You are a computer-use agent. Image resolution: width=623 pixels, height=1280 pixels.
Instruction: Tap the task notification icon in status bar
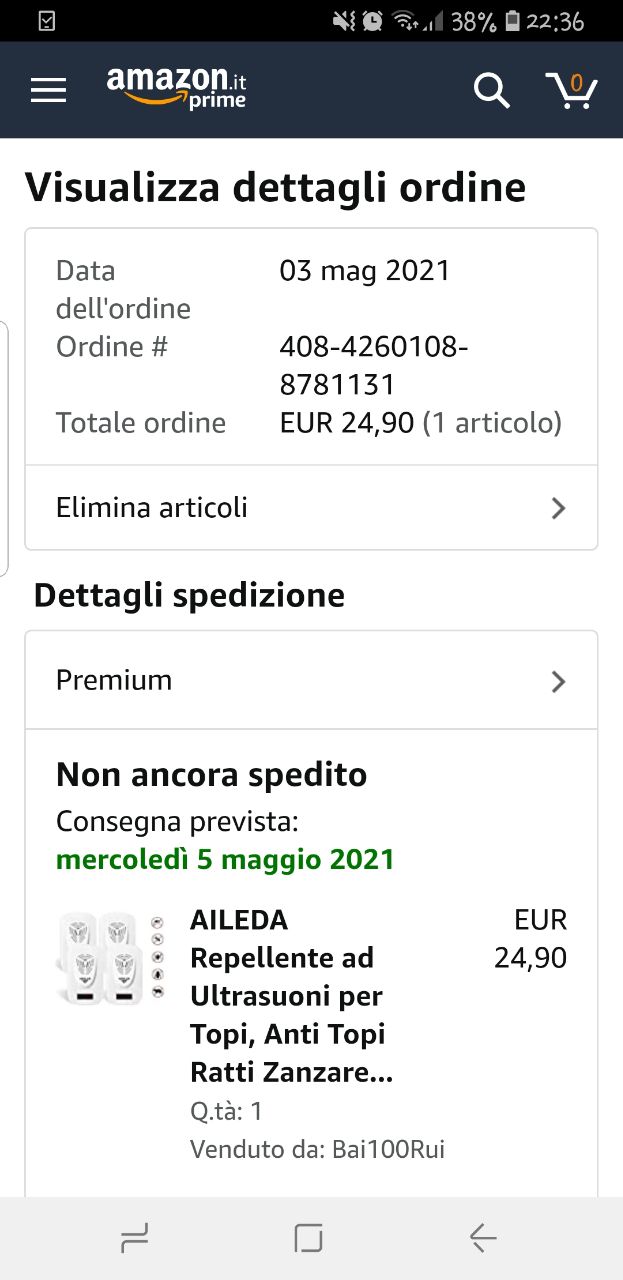(x=47, y=20)
